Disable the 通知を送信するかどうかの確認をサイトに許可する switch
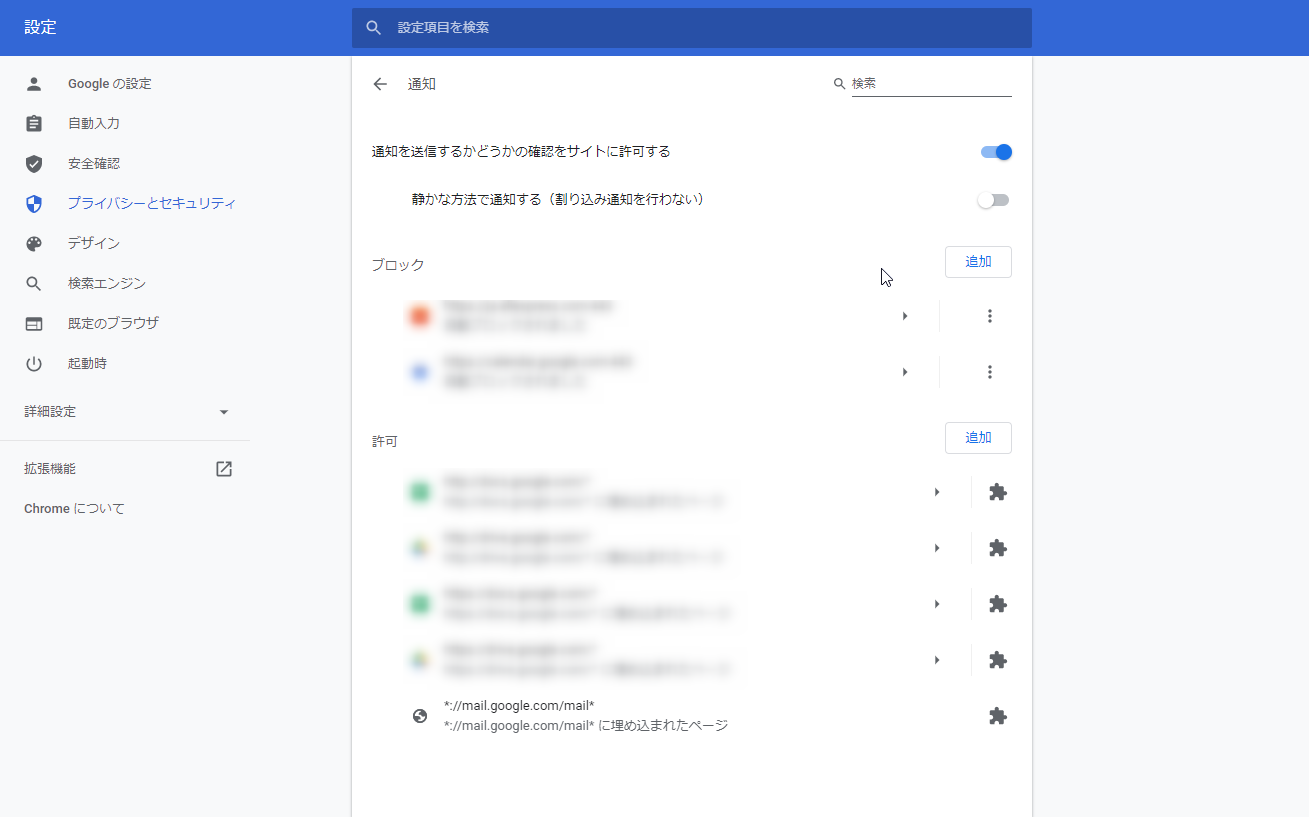1309x817 pixels. [x=996, y=152]
